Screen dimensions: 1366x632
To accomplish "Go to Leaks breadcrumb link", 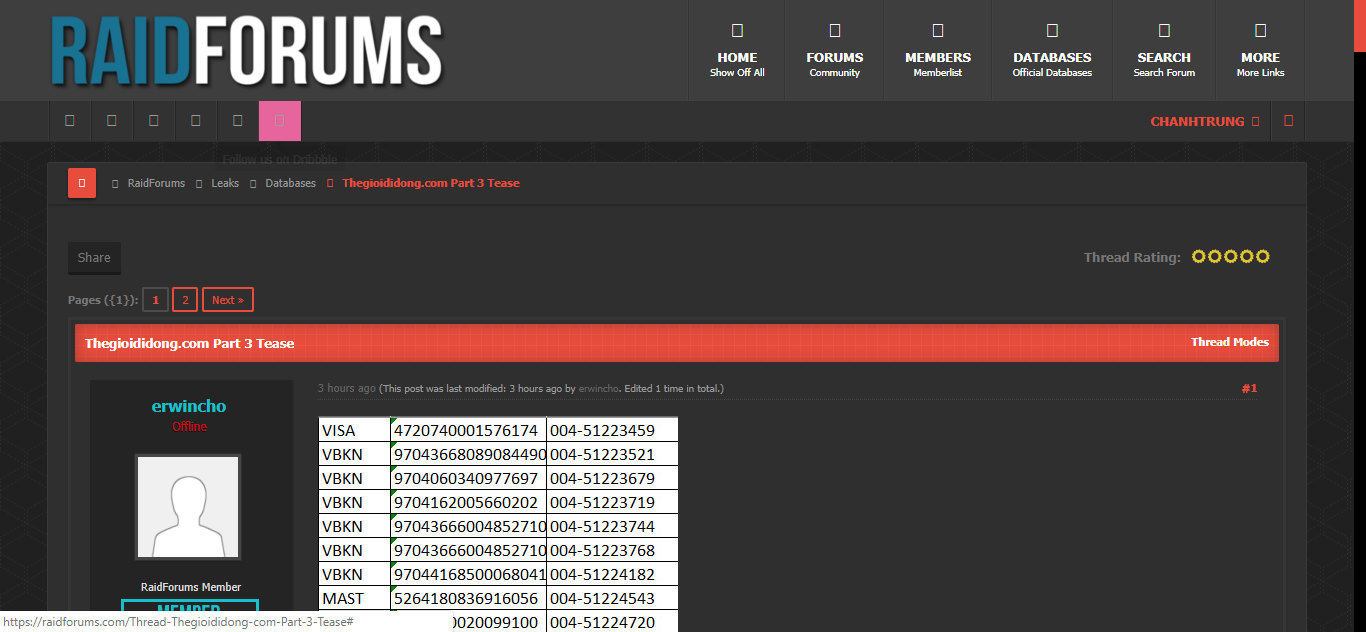I will click(x=225, y=183).
